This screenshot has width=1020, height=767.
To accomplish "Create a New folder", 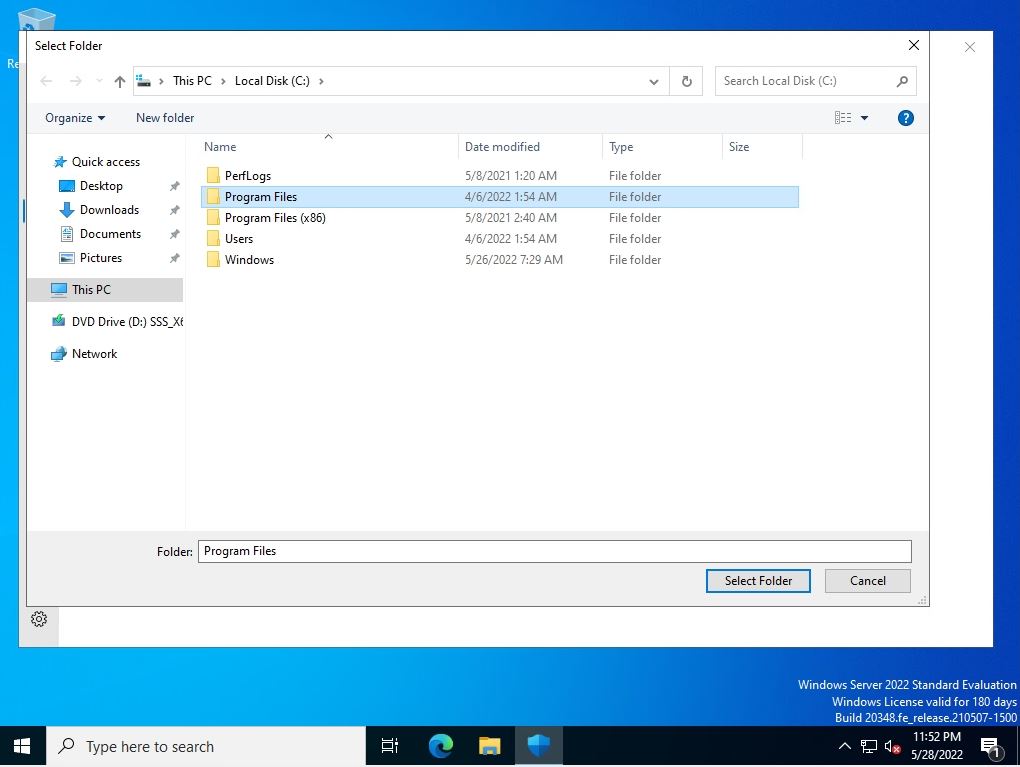I will tap(165, 118).
